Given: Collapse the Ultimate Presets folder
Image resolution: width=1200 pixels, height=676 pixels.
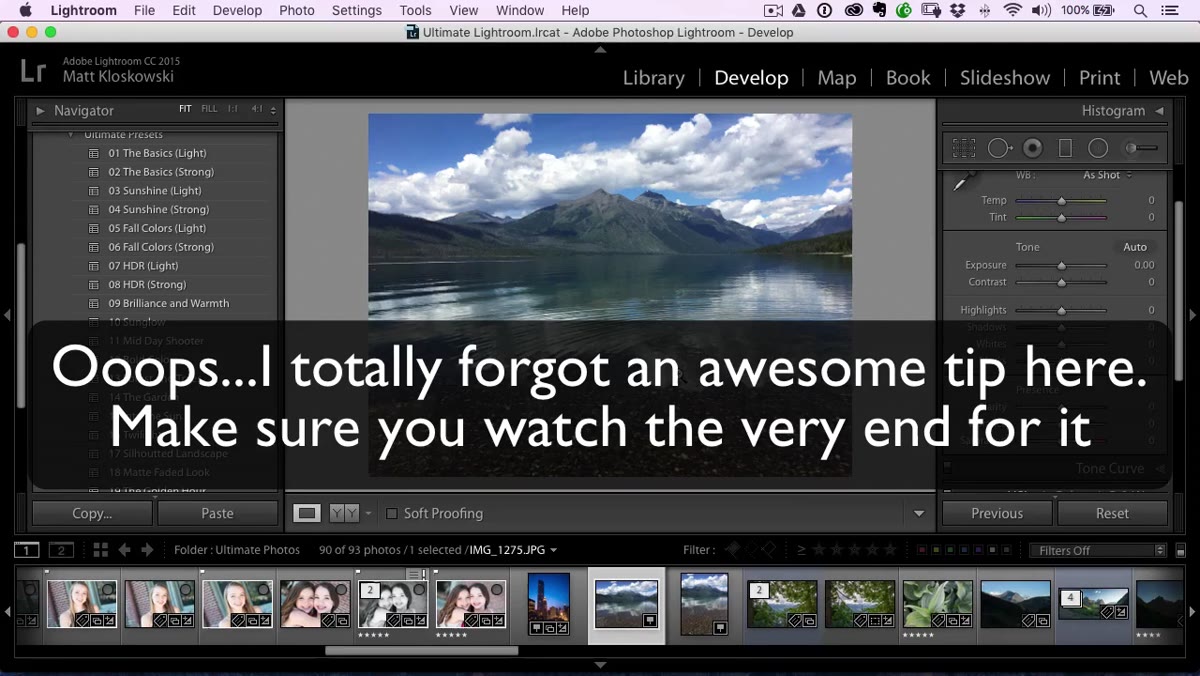Looking at the screenshot, I should point(71,134).
